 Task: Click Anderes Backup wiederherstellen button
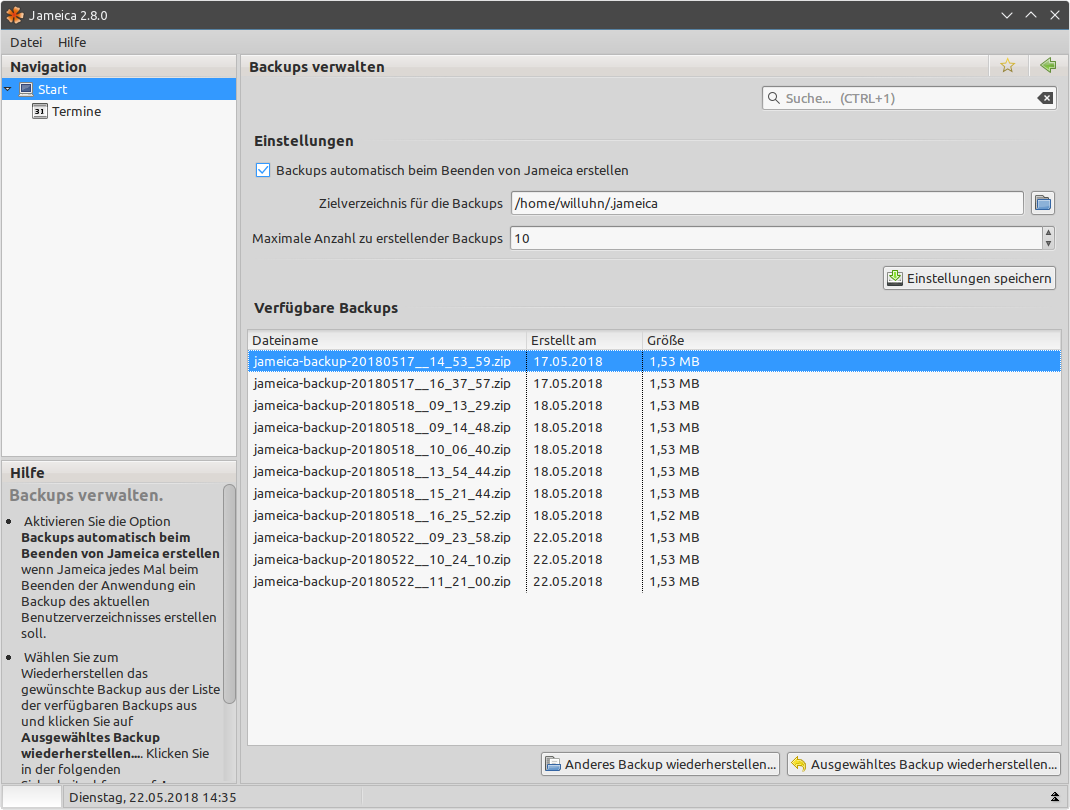tap(661, 764)
